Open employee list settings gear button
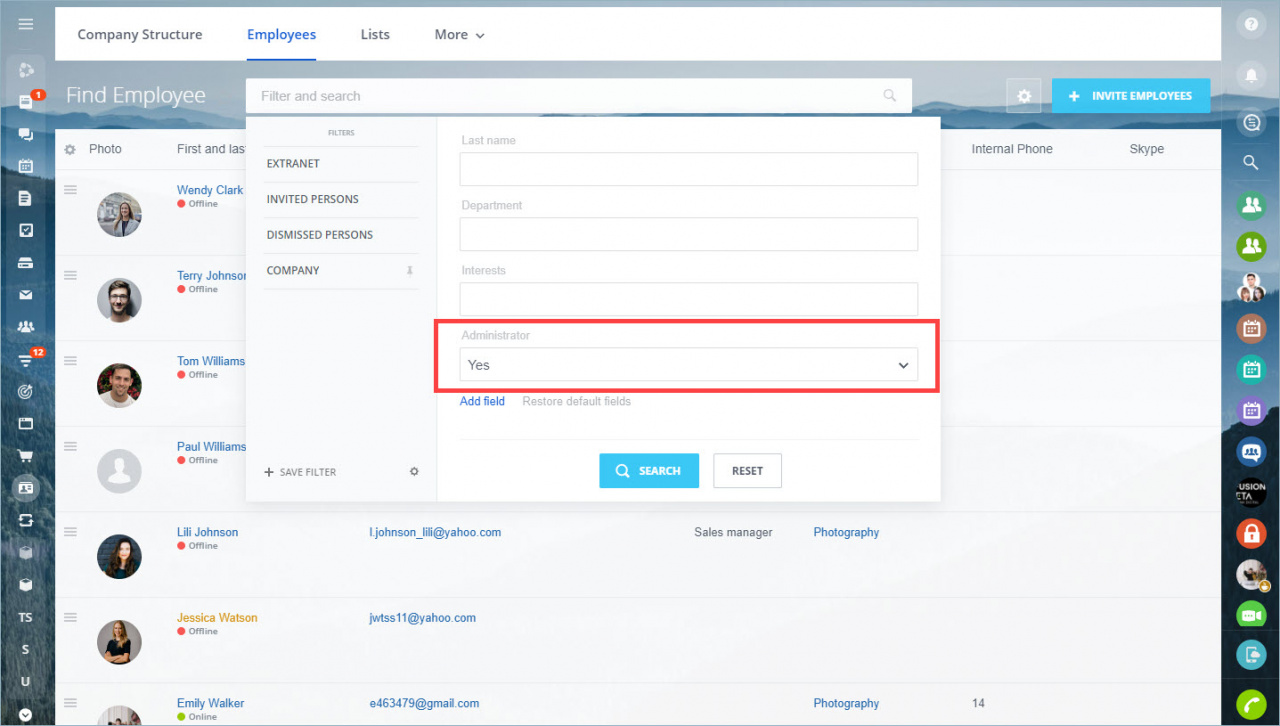Screen dimensions: 1280x726 1023,96
